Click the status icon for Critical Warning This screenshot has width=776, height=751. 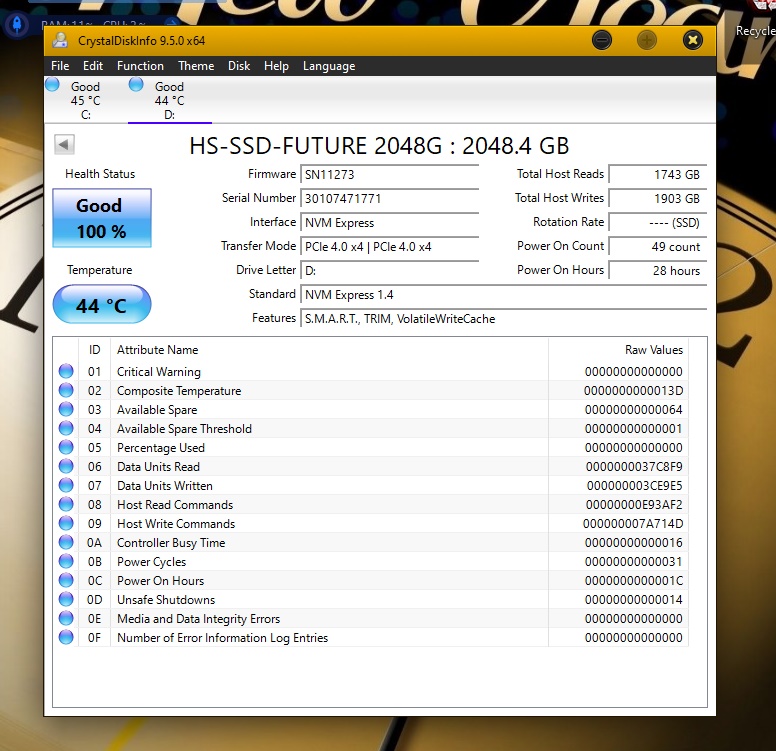tap(66, 371)
